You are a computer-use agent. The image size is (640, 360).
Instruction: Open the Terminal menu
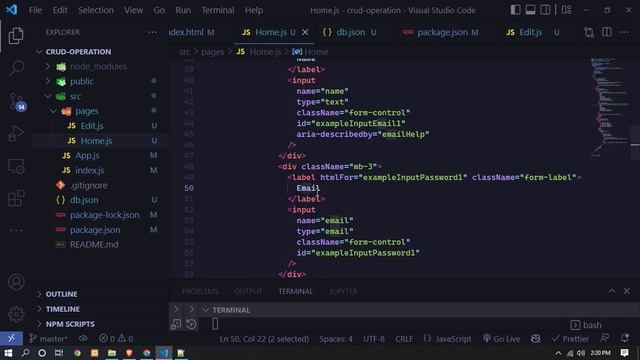[218, 10]
